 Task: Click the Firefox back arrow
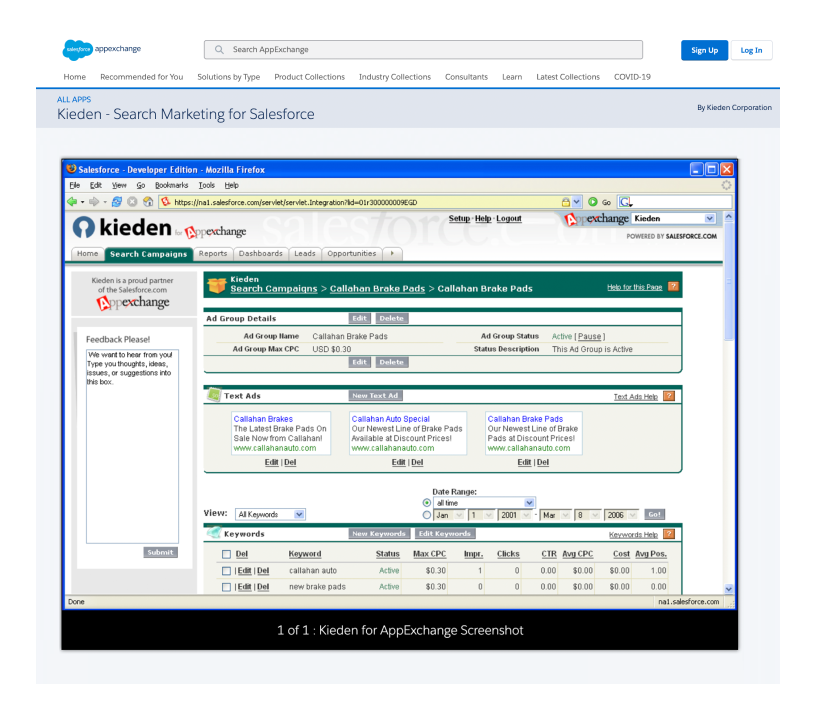[x=72, y=202]
